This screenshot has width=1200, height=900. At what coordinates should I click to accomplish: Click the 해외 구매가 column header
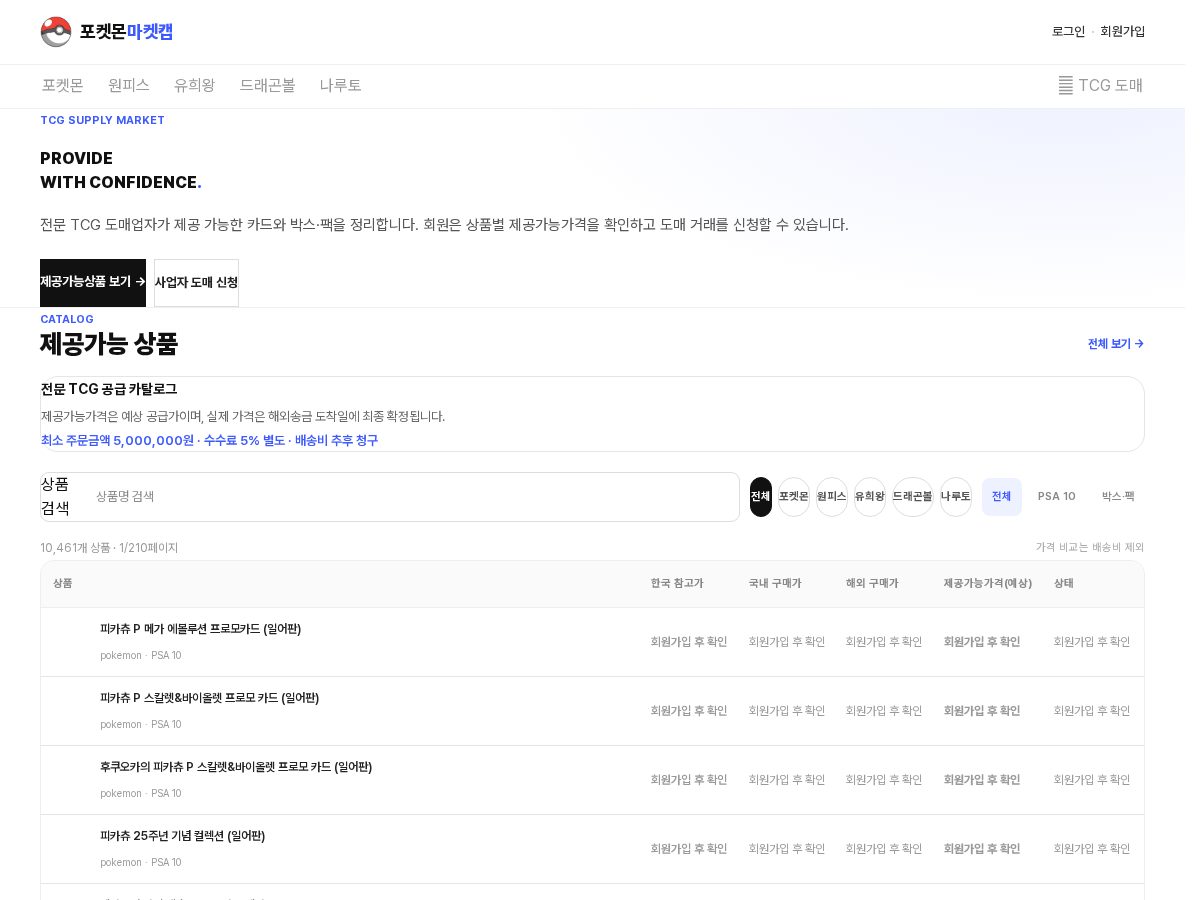[x=872, y=584]
